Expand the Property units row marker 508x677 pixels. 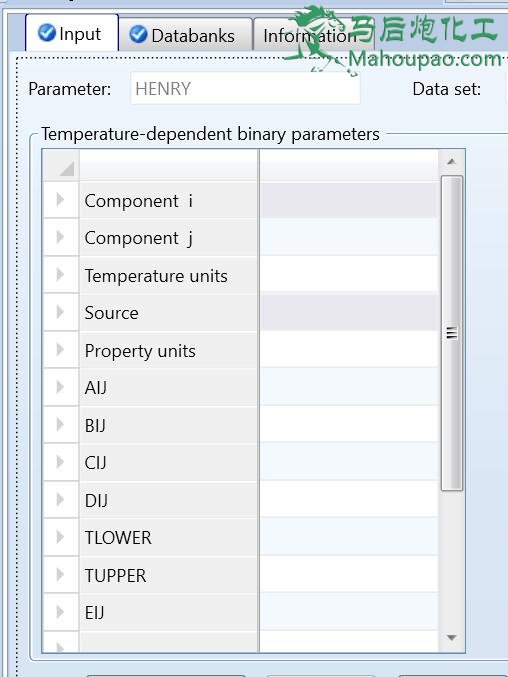click(60, 350)
